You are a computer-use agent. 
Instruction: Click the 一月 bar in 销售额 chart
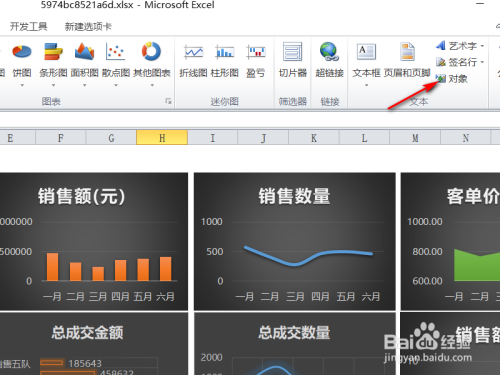pos(53,267)
